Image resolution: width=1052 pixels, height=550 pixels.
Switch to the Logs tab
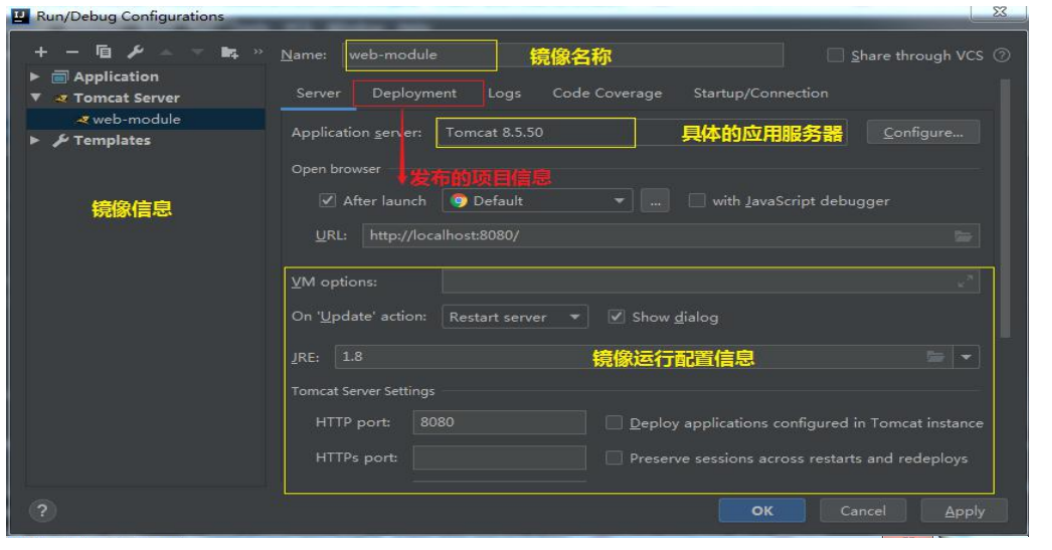coord(505,93)
